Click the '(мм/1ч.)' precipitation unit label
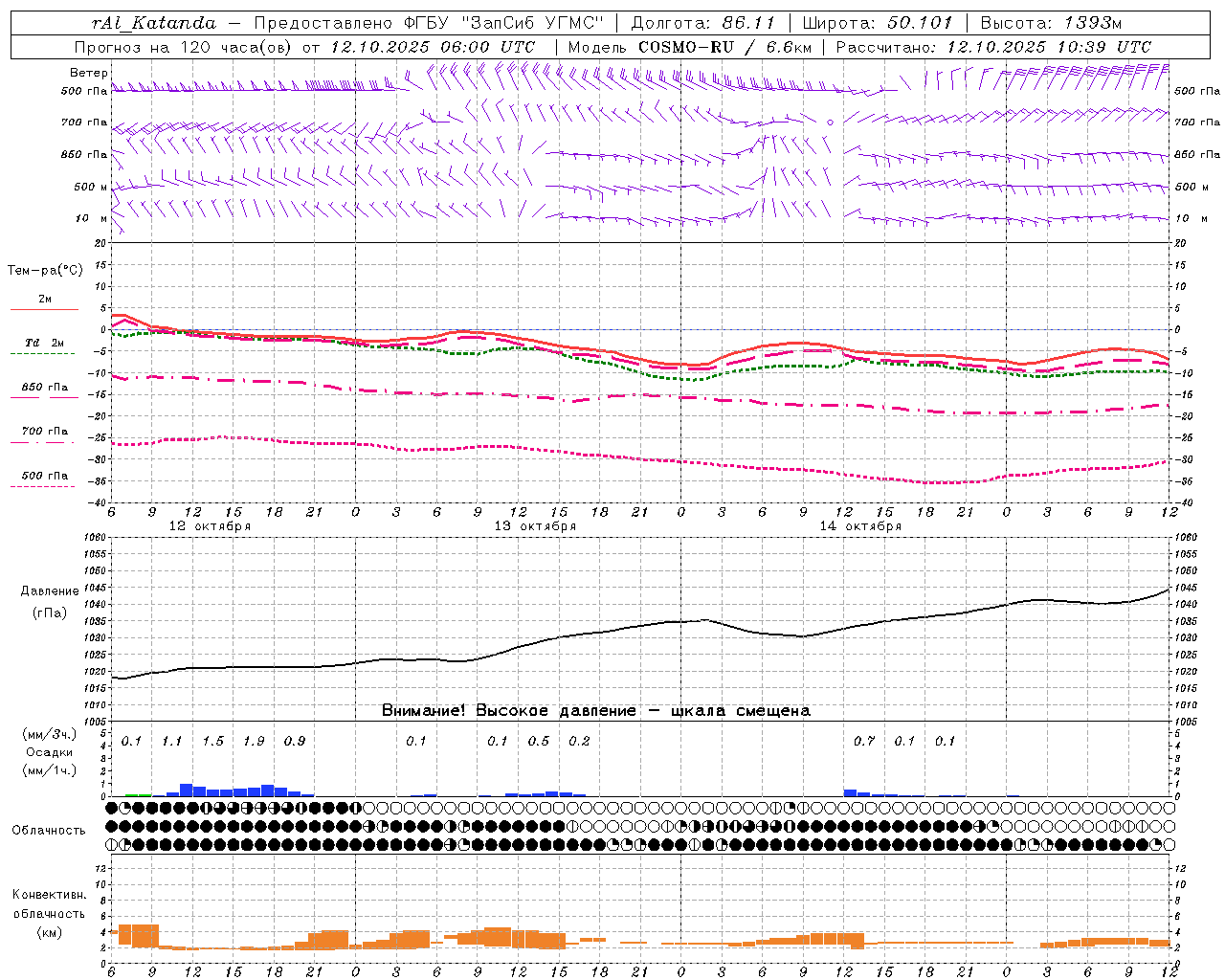This screenshot has width=1225, height=980. 49,770
